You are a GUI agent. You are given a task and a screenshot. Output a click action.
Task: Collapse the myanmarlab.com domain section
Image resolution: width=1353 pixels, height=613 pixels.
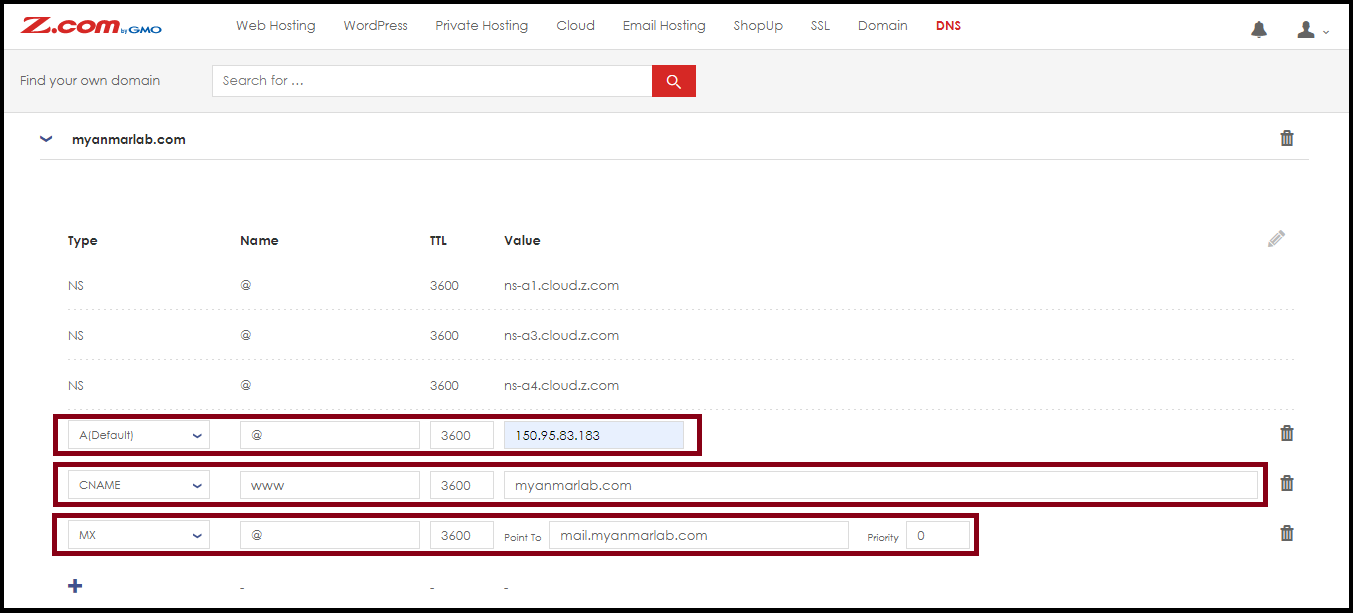click(x=46, y=140)
